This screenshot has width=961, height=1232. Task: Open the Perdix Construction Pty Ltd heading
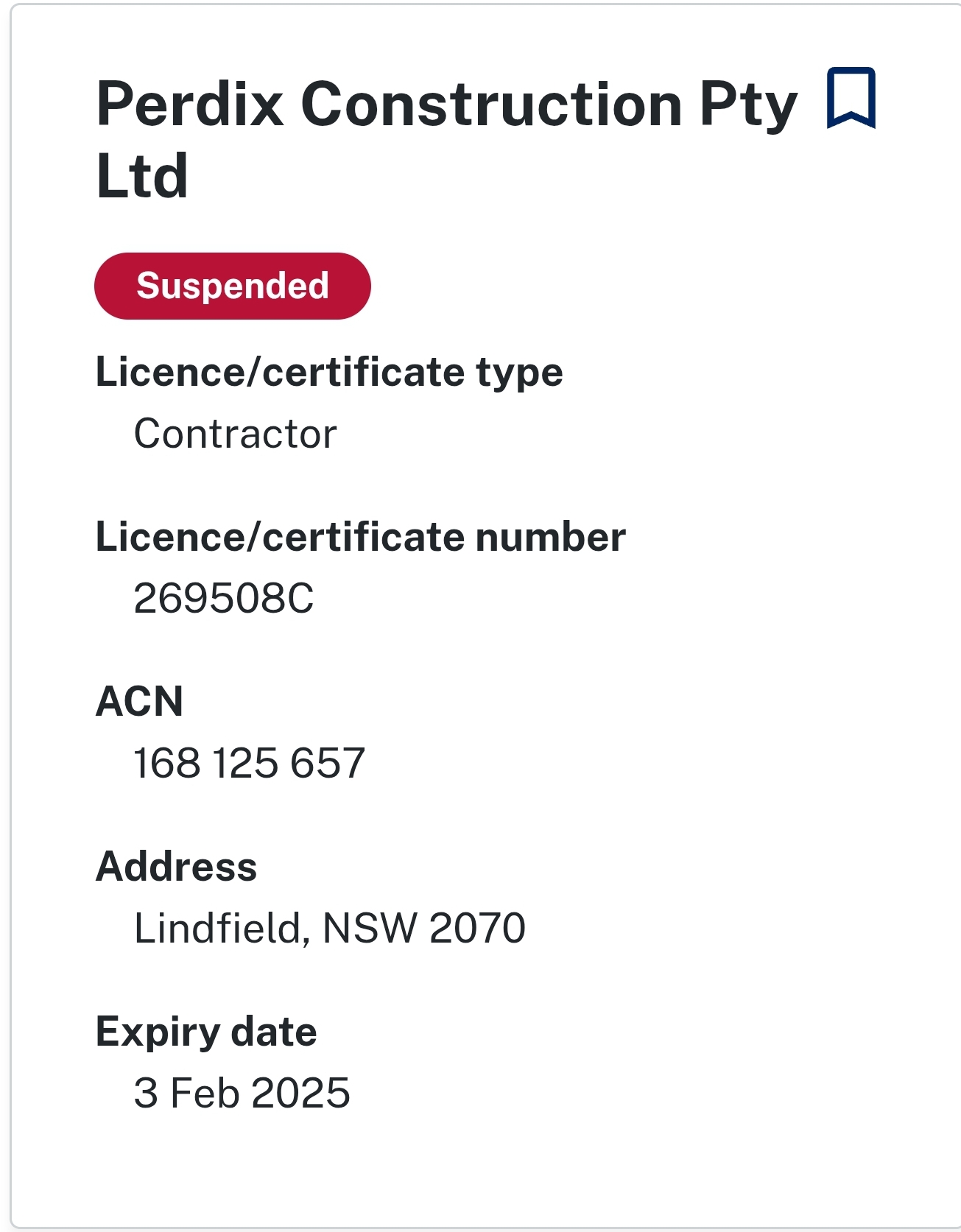click(x=446, y=138)
